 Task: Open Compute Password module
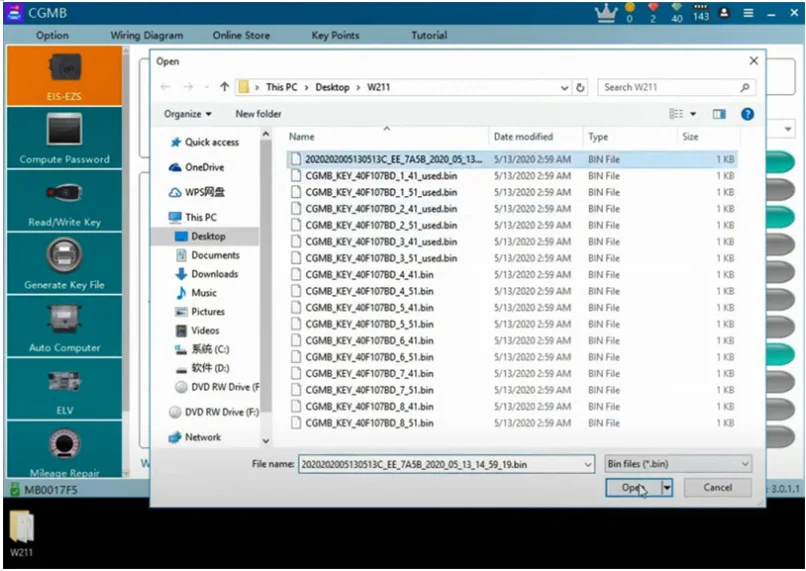pos(64,138)
